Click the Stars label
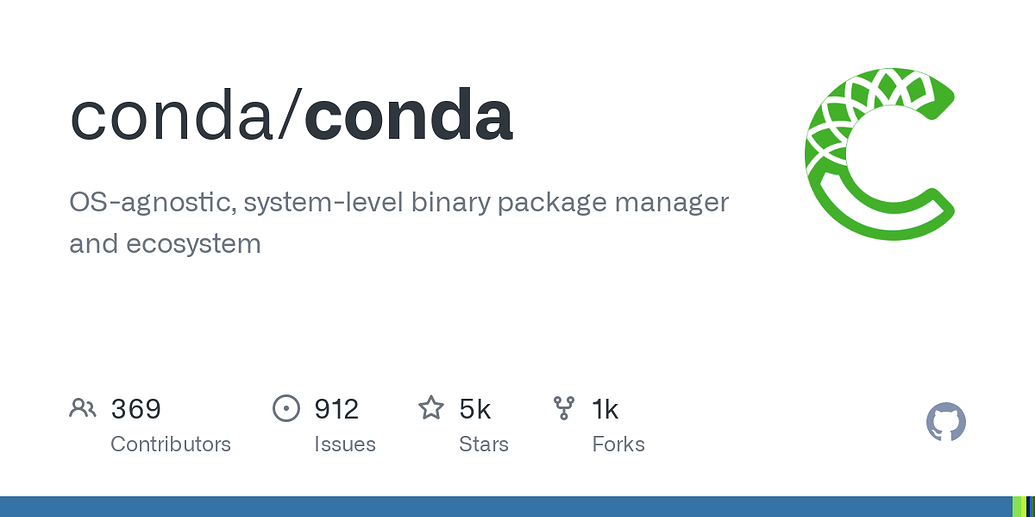1035x517 pixels. pos(483,444)
